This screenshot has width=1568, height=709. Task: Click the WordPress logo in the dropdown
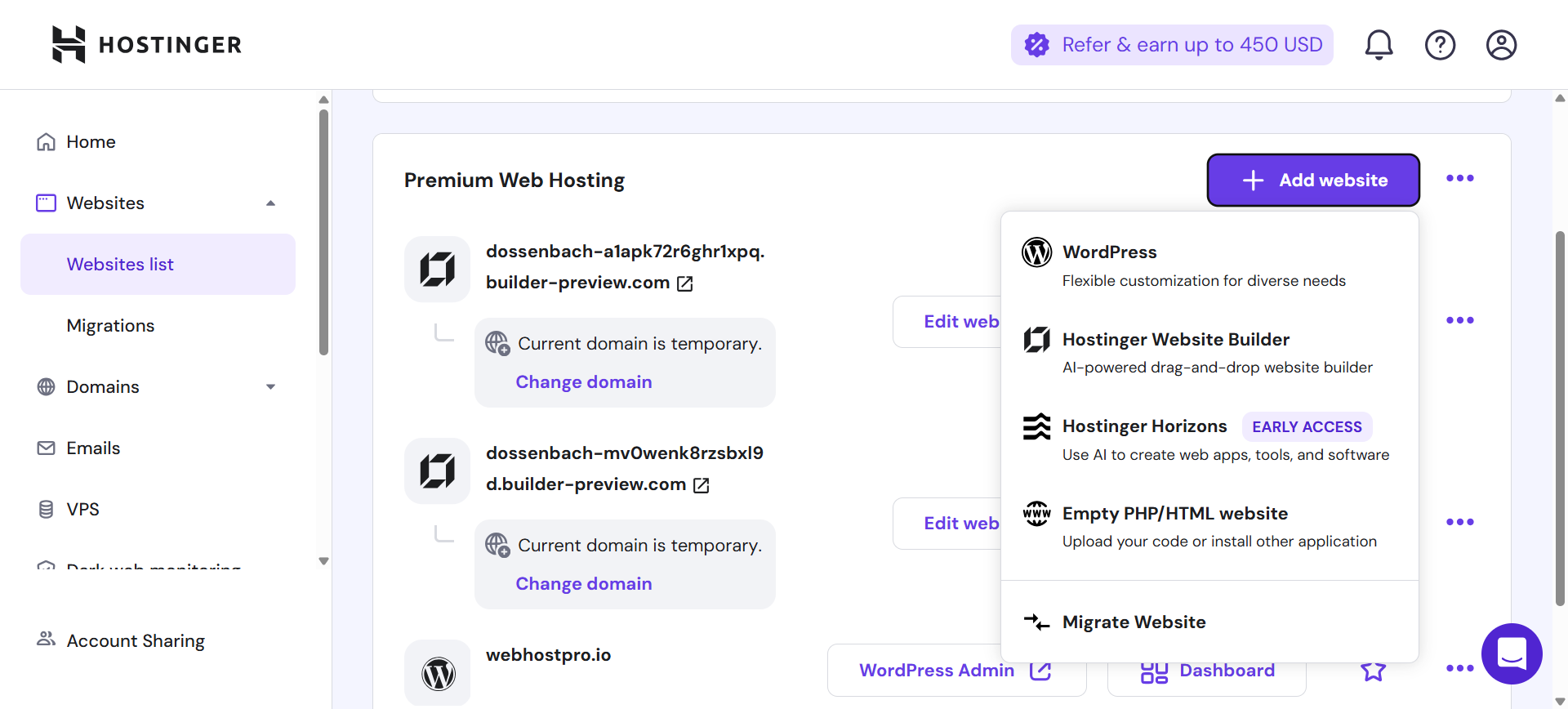coord(1037,252)
